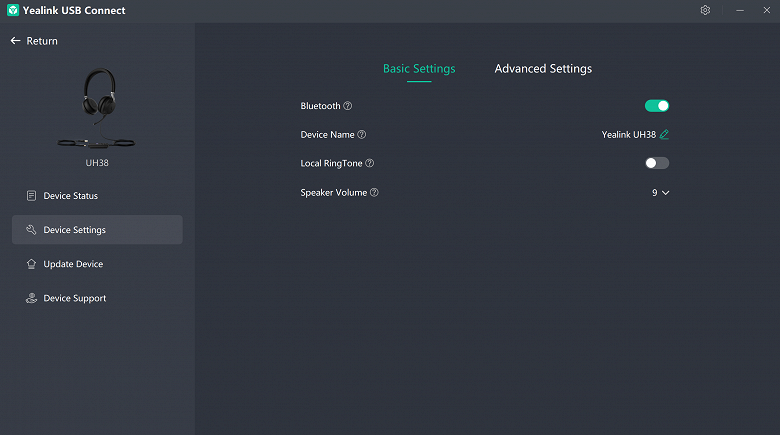Select Device Settings in the sidebar
The width and height of the screenshot is (780, 435).
click(74, 230)
